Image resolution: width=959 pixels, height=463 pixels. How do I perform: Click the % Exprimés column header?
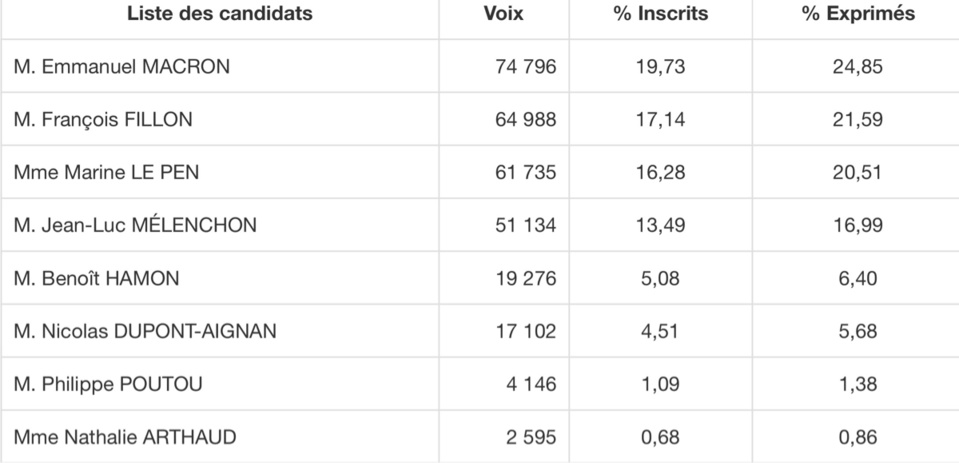pos(857,14)
